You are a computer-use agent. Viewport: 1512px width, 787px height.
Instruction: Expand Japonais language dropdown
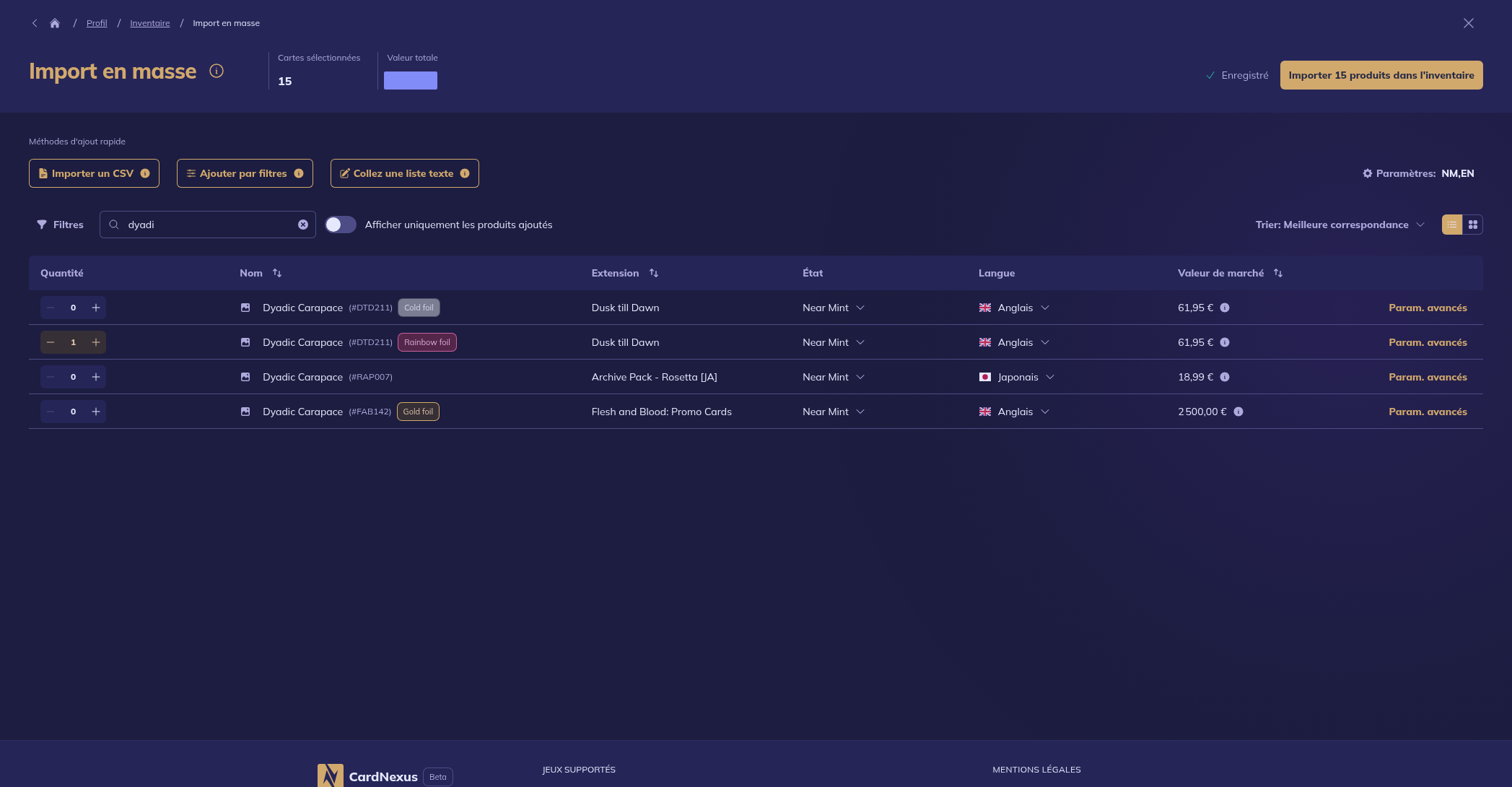(1050, 377)
